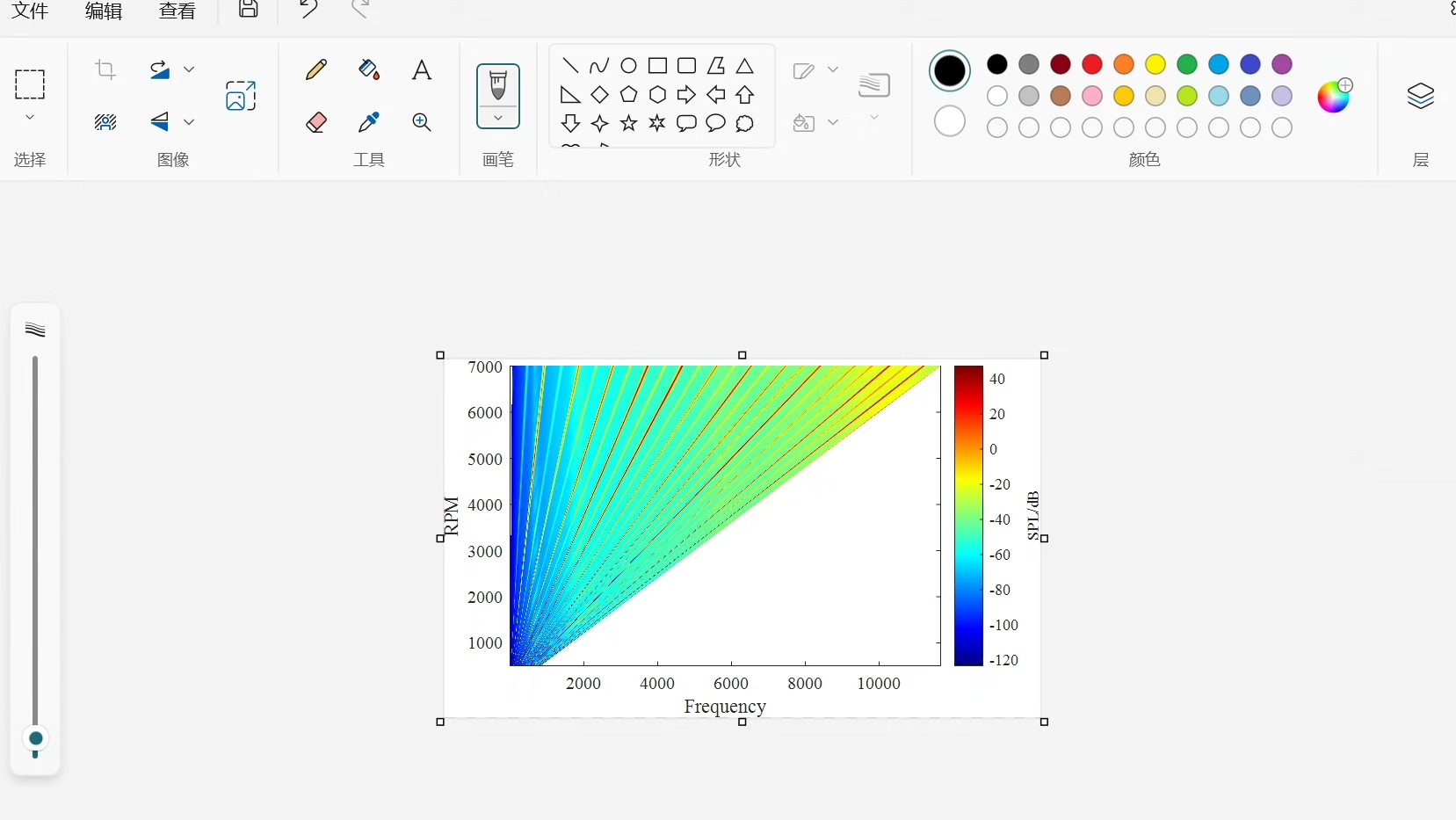Save the current file
This screenshot has height=820, width=1456.
(x=249, y=11)
